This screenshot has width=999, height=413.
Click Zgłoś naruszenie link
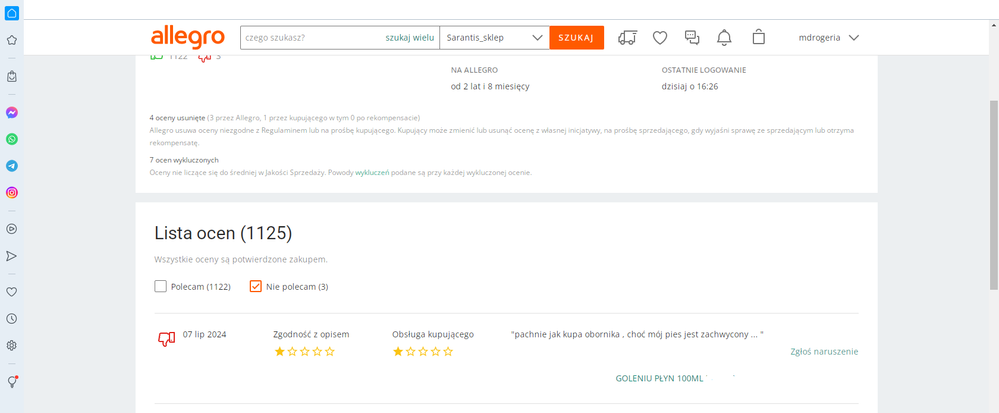click(x=824, y=351)
